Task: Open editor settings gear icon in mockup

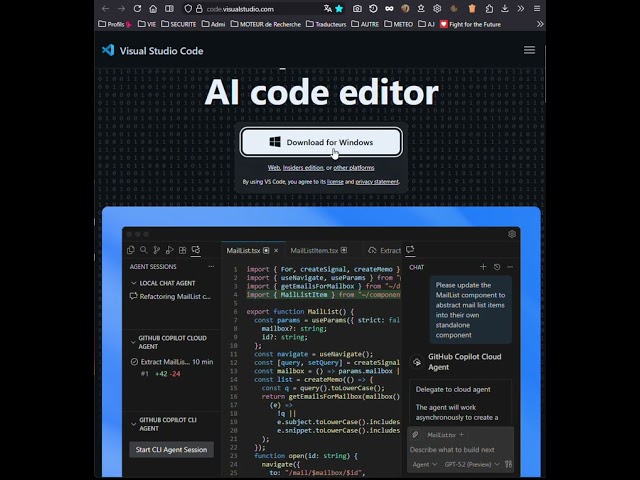Action: pos(512,234)
